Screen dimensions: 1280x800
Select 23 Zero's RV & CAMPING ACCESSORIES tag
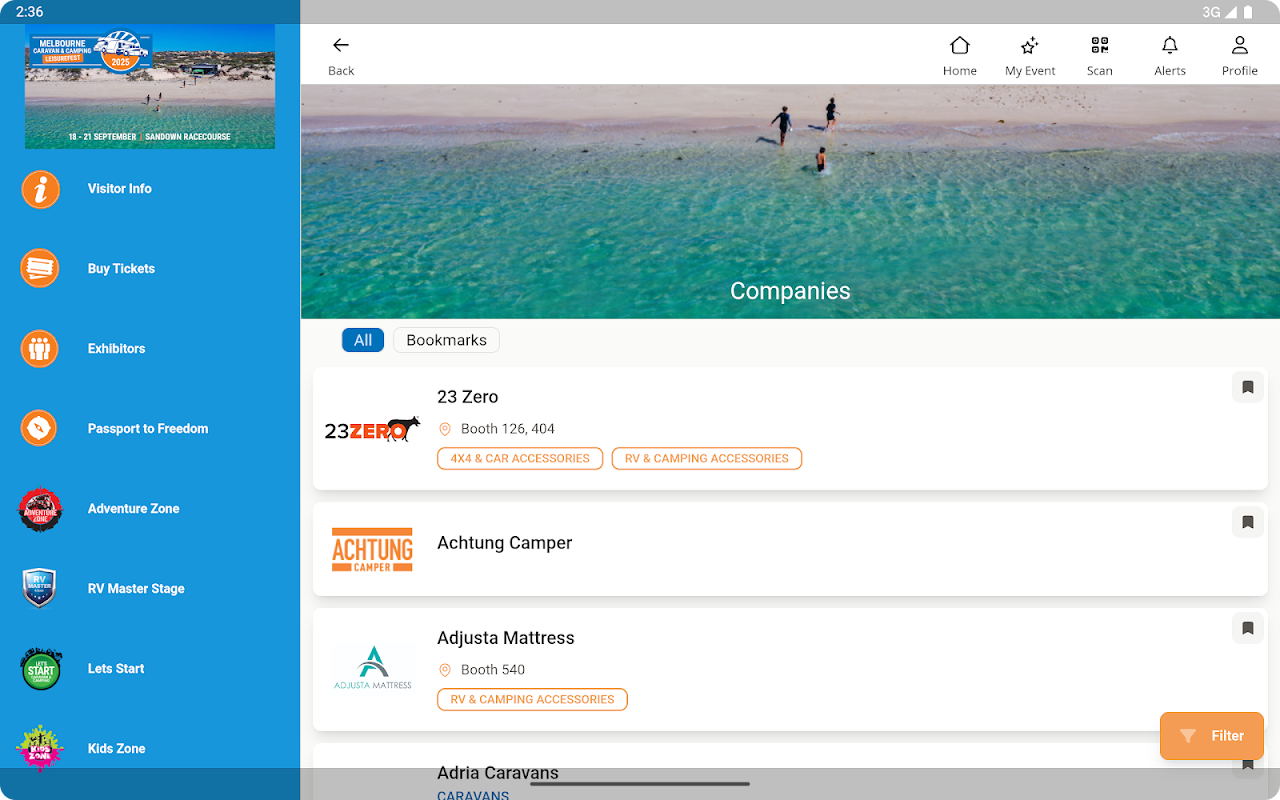707,459
